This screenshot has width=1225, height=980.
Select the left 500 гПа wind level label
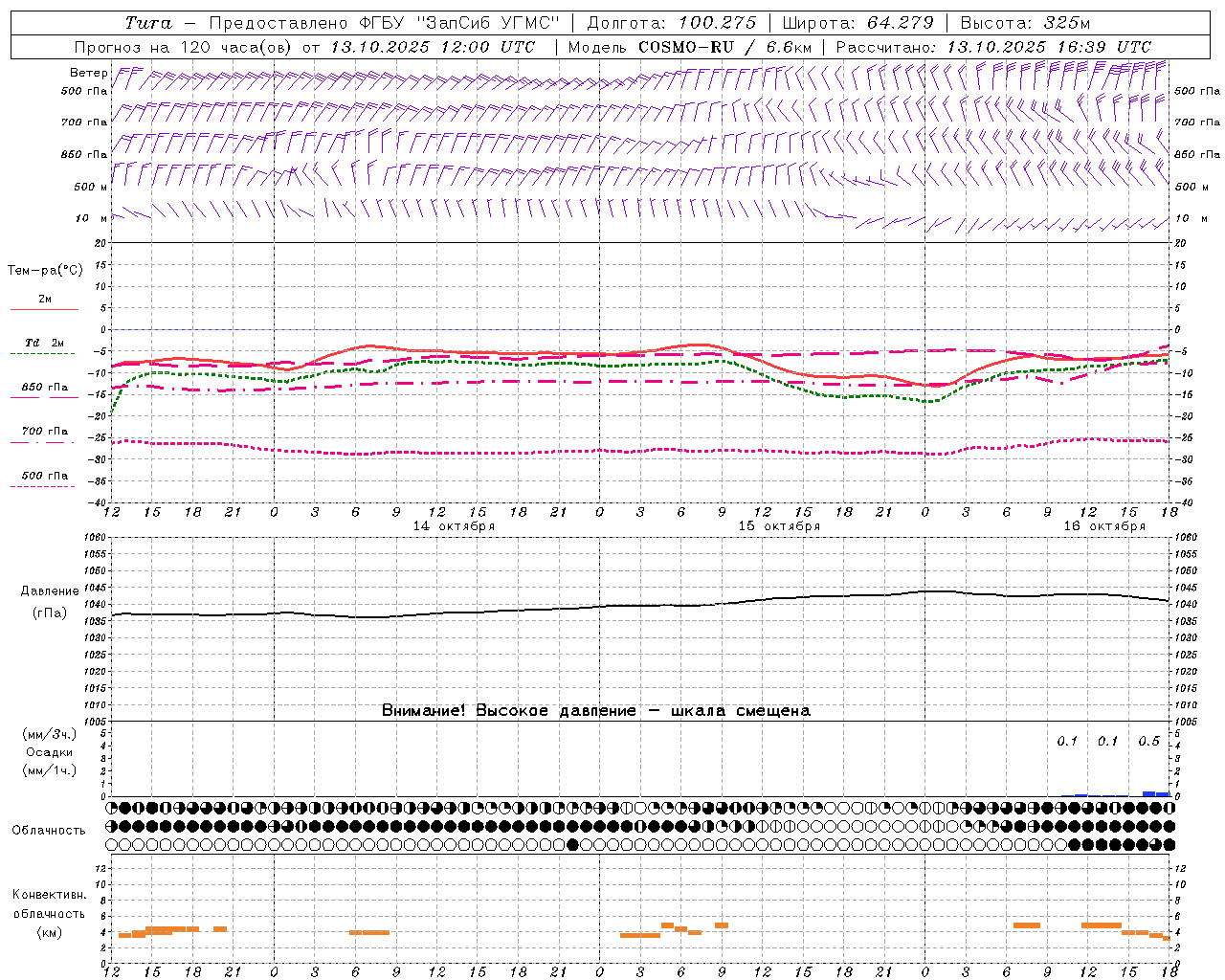pos(84,91)
